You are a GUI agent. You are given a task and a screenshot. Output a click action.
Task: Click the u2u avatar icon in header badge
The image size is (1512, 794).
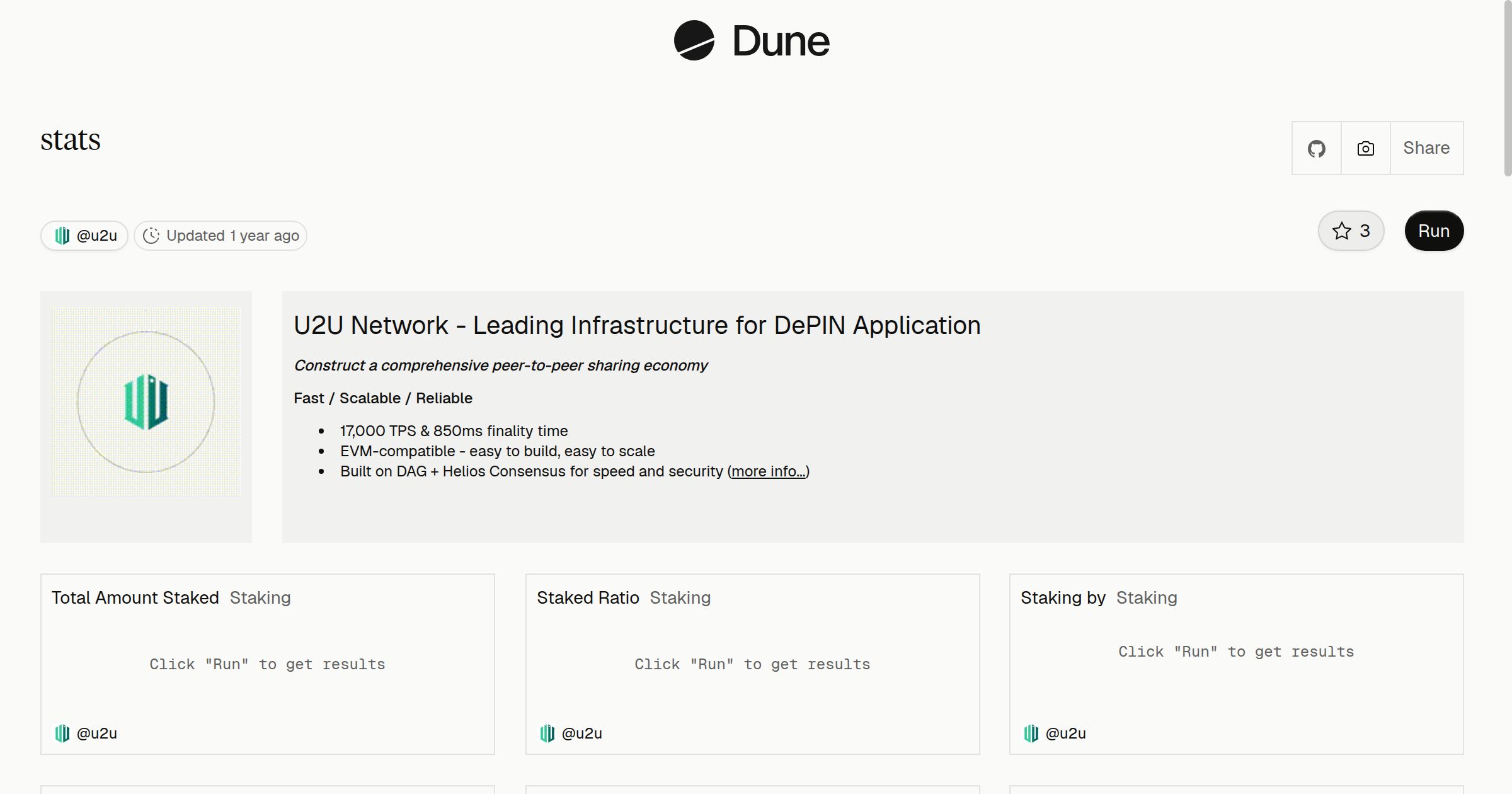pos(62,236)
